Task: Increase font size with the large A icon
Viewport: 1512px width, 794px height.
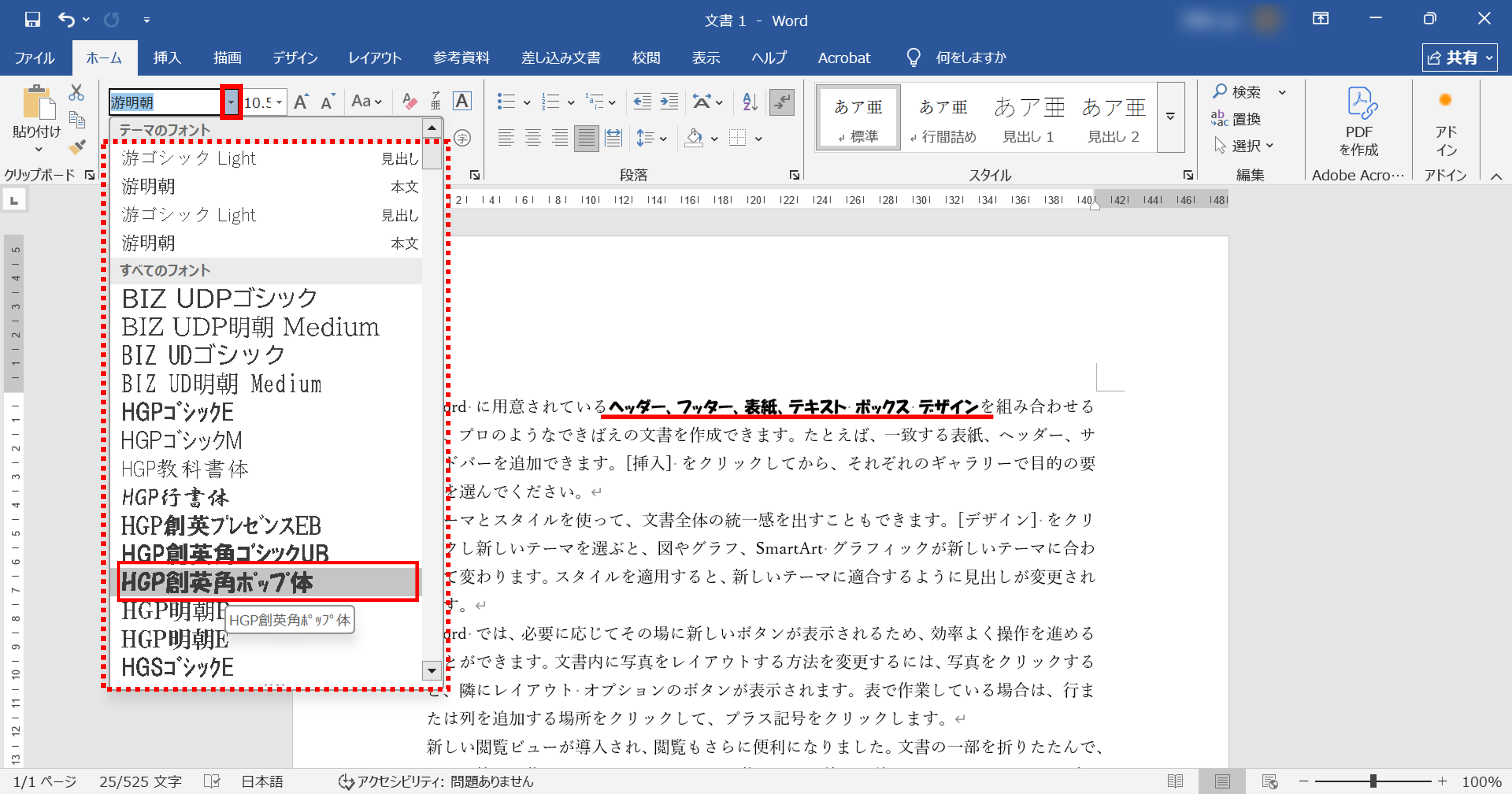Action: 301,102
